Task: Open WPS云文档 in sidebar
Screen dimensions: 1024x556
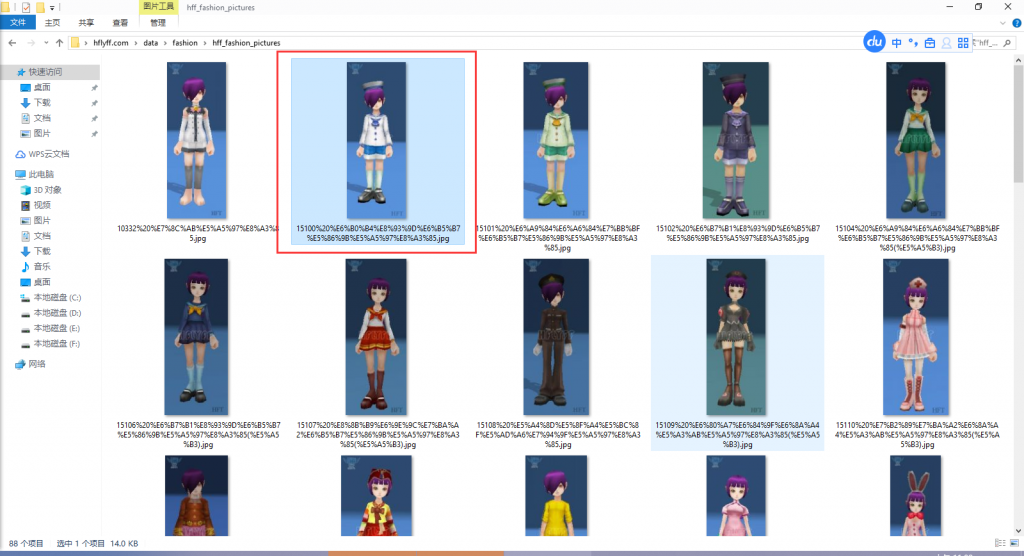Action: [x=48, y=154]
